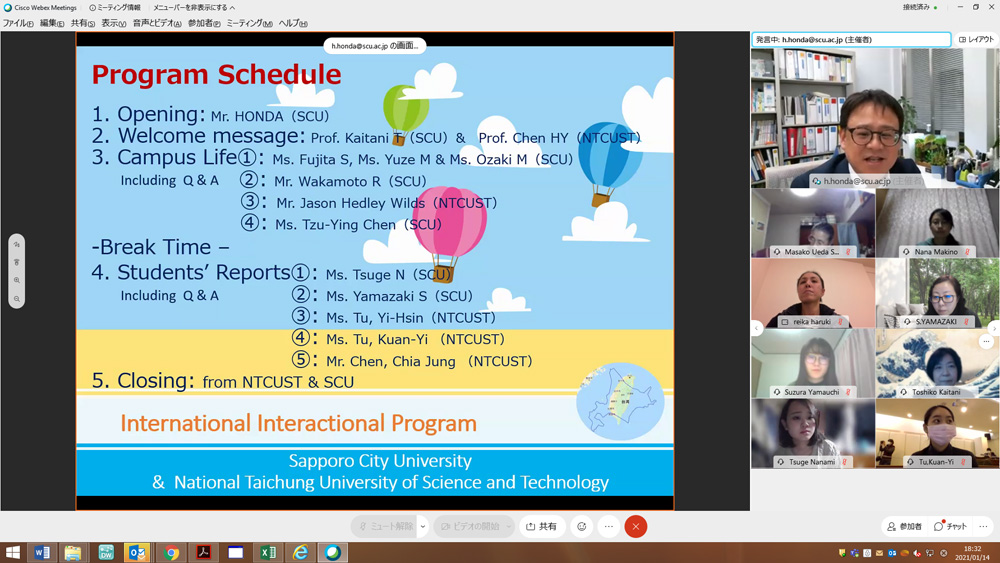Open Excel from the taskbar
Screen dimensions: 1000x563
(x=268, y=552)
